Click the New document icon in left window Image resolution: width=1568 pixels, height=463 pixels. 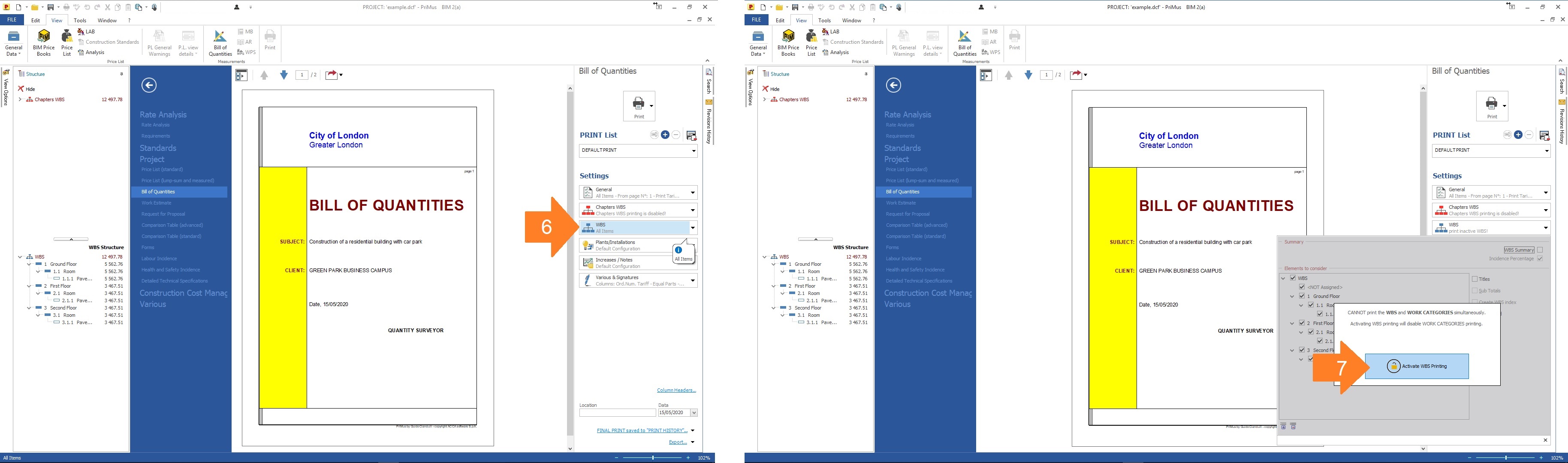(x=19, y=7)
